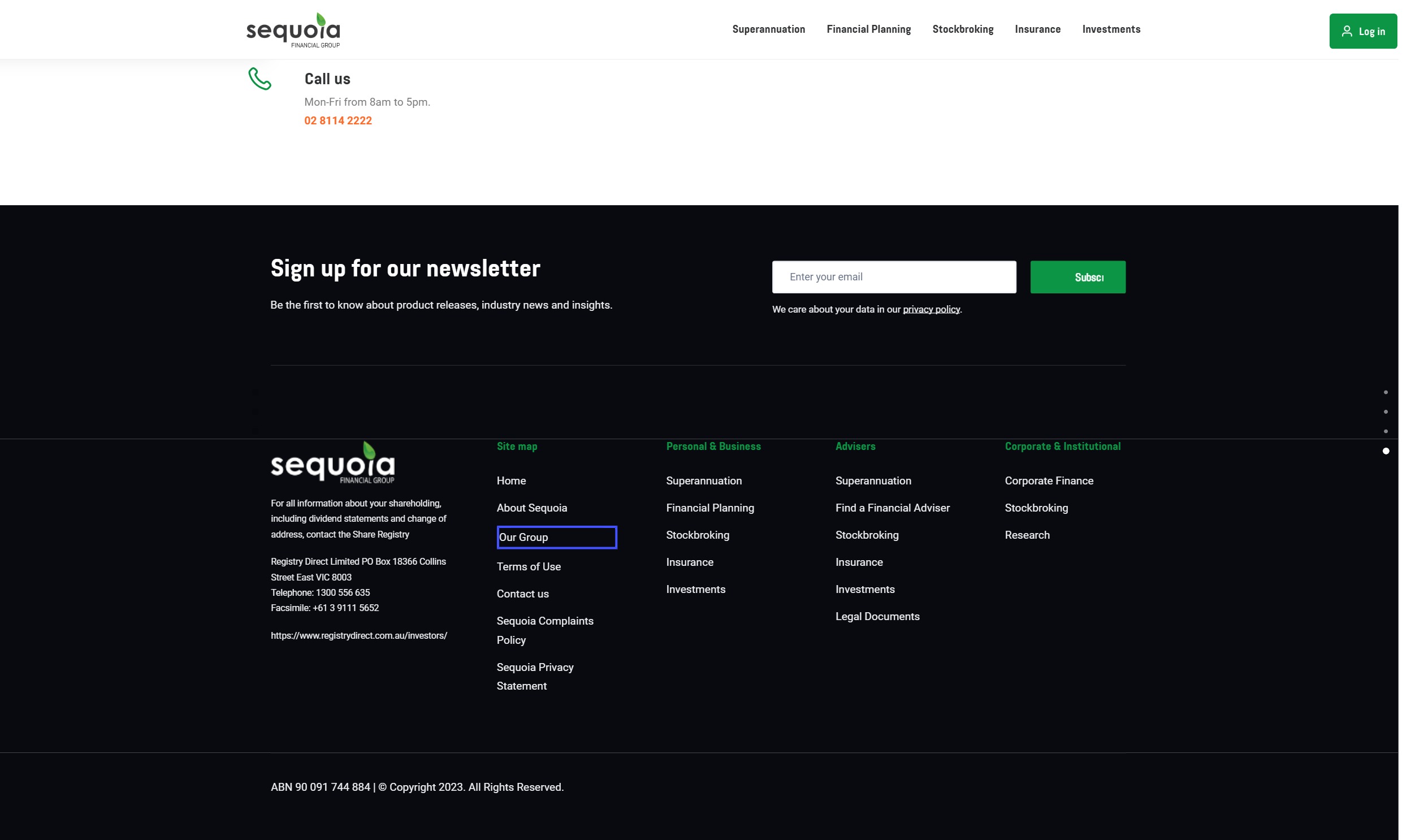This screenshot has height=840, width=1411.
Task: Select the second page section dot
Action: [x=1386, y=412]
